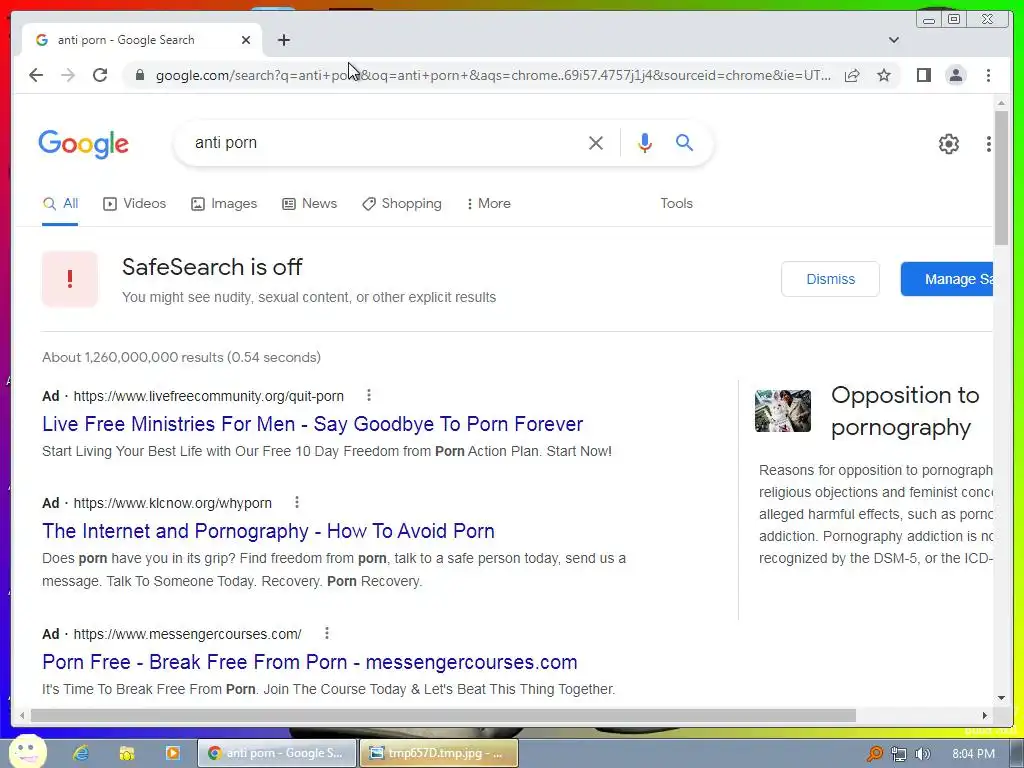Image resolution: width=1024 pixels, height=768 pixels.
Task: Open a new tab with plus button
Action: 283,40
